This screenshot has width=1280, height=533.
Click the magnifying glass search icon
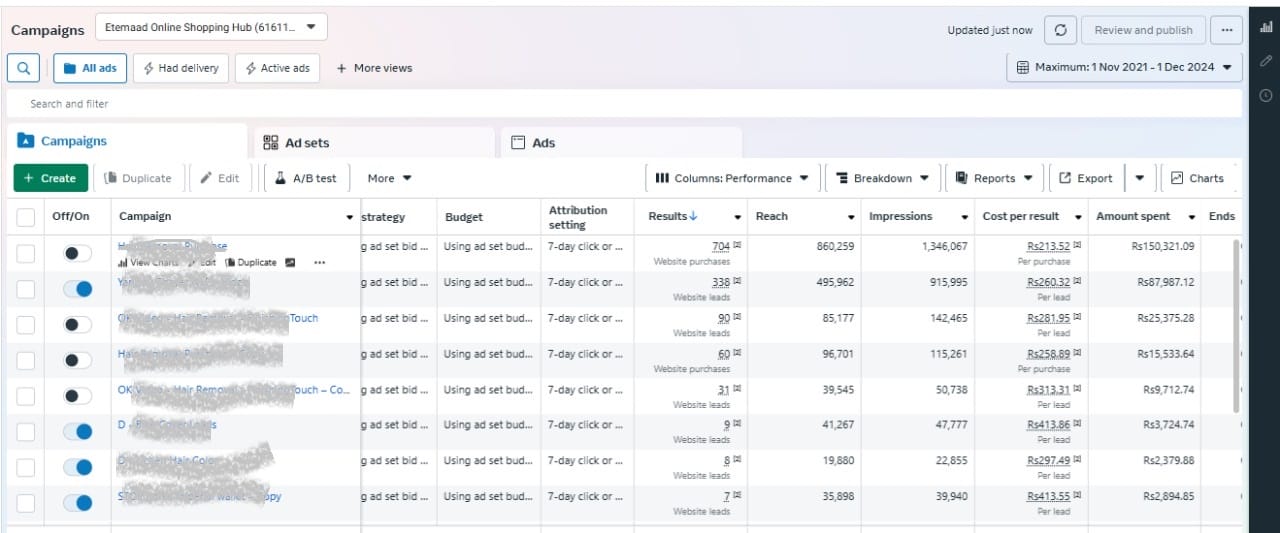pos(23,68)
